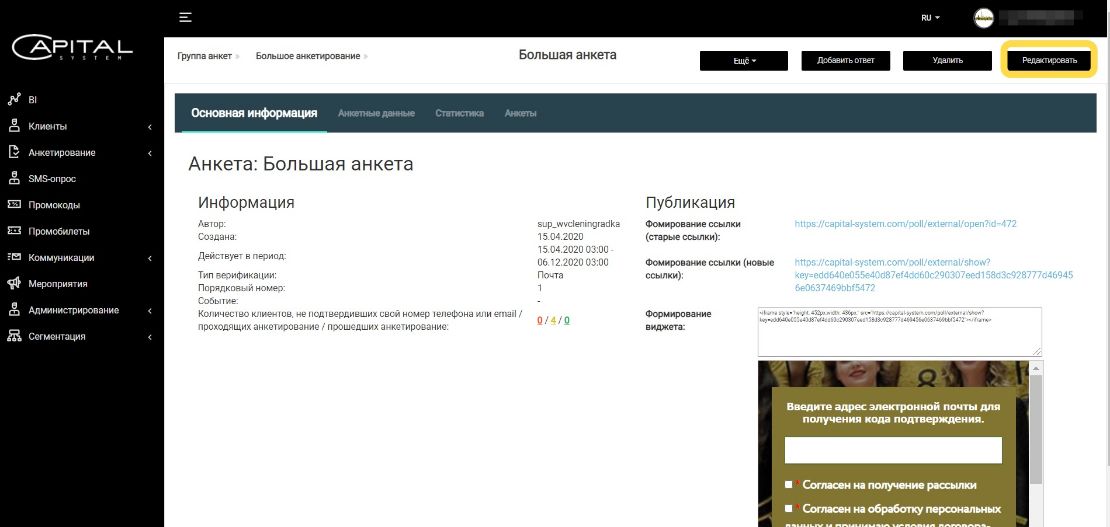Select the Основная информация tab

(x=254, y=113)
